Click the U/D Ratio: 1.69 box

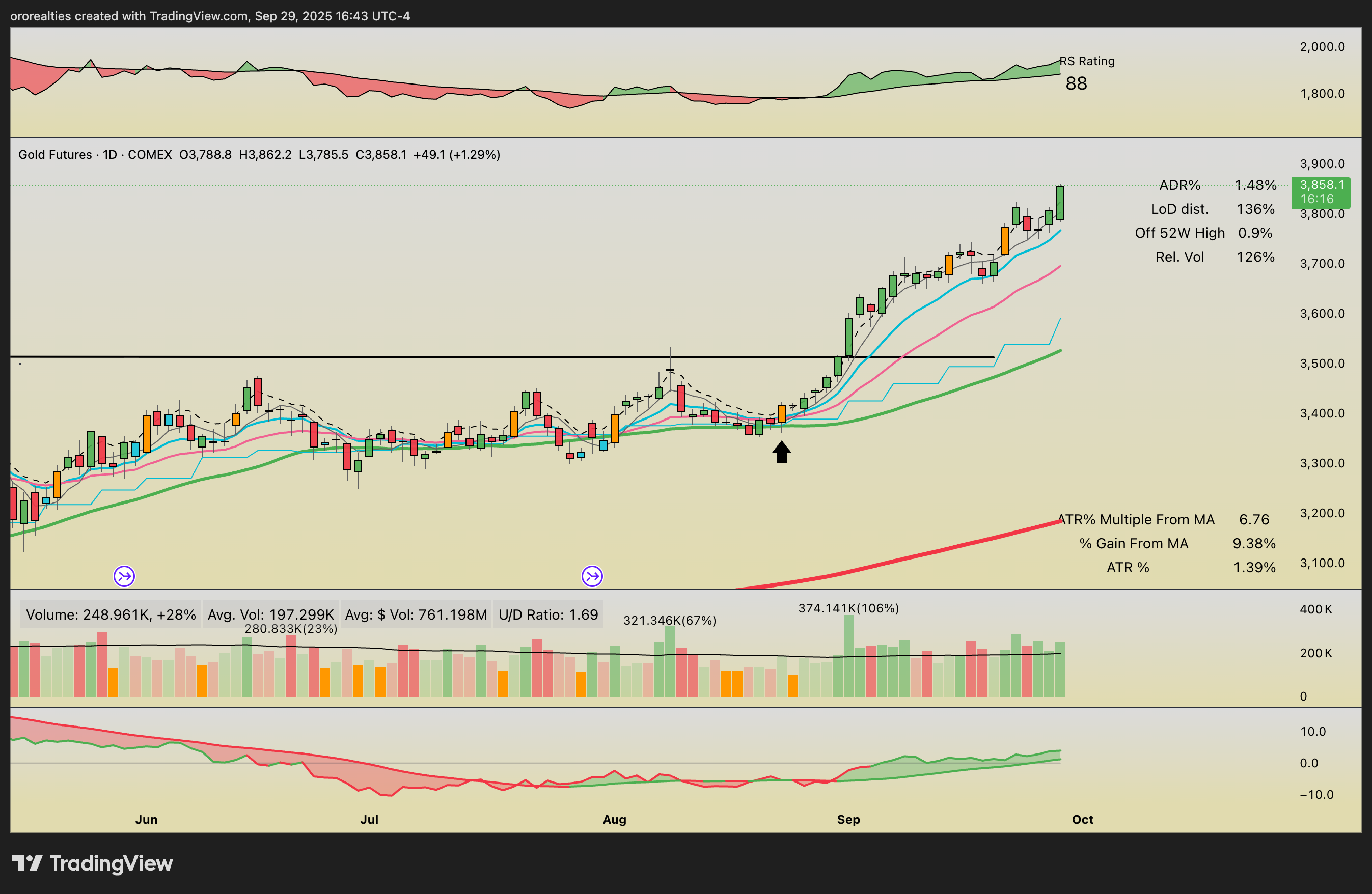(x=548, y=614)
